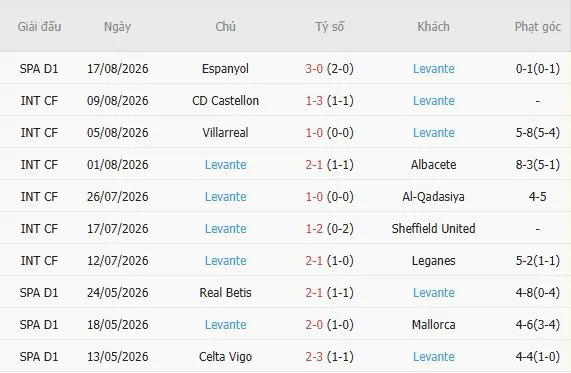This screenshot has width=571, height=373.
Task: Click the 2-0 score against Mallorca
Action: pyautogui.click(x=314, y=325)
